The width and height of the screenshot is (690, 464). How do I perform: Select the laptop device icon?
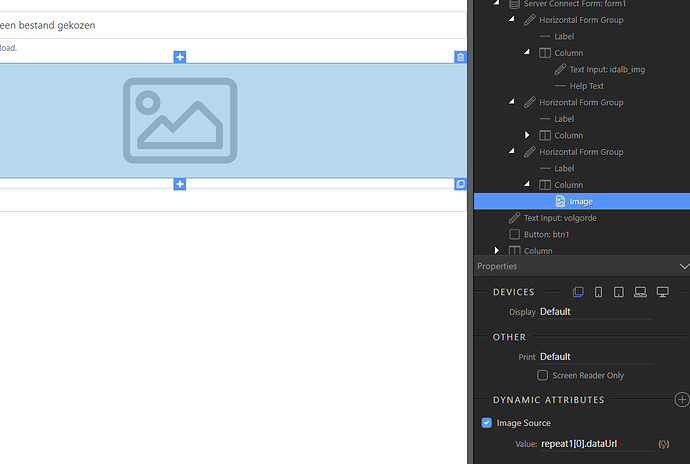click(x=640, y=292)
